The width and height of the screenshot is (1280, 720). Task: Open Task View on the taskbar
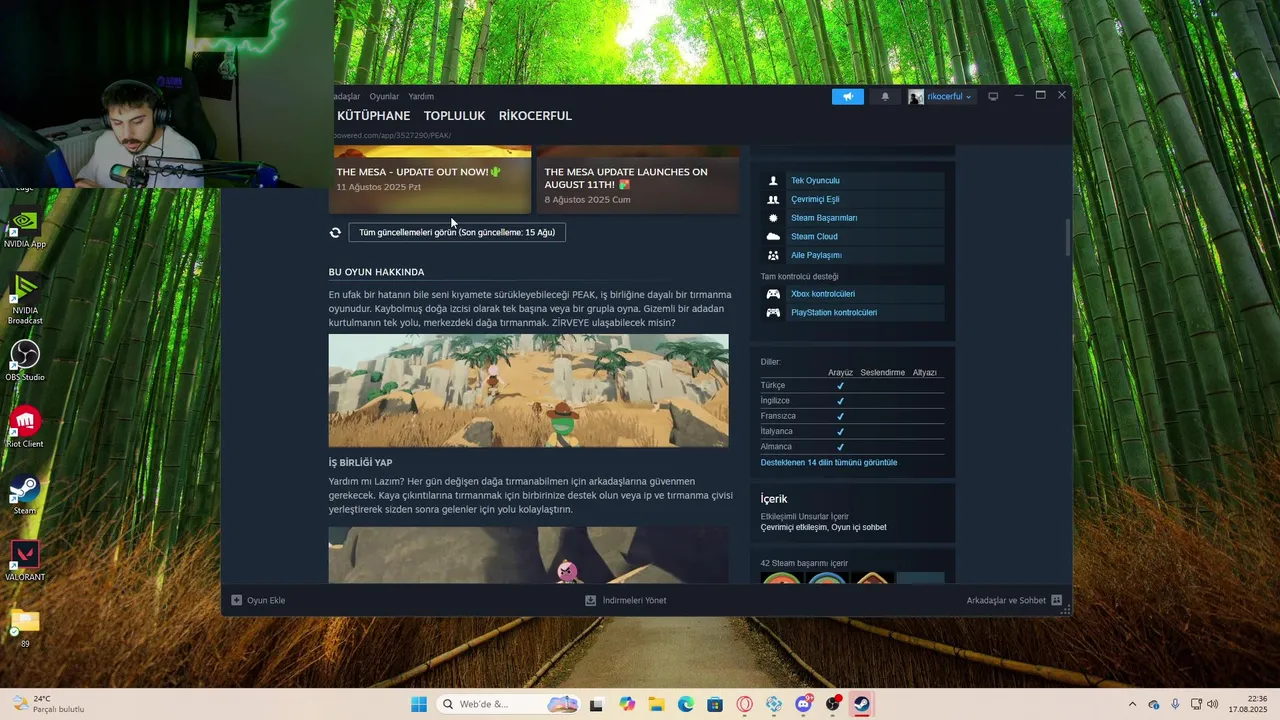[x=596, y=704]
